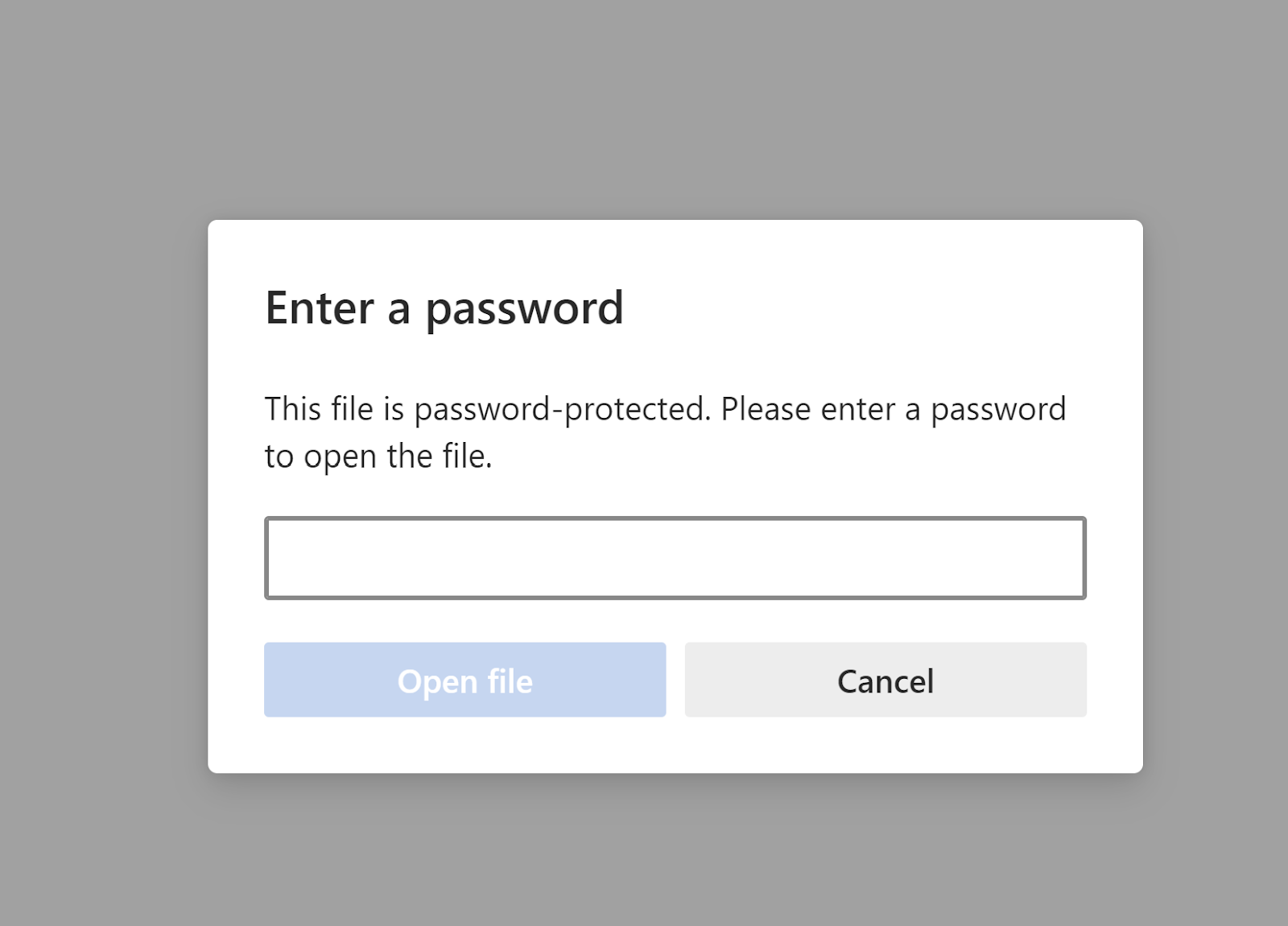Click the blank white area beside the dialog title

click(x=869, y=308)
